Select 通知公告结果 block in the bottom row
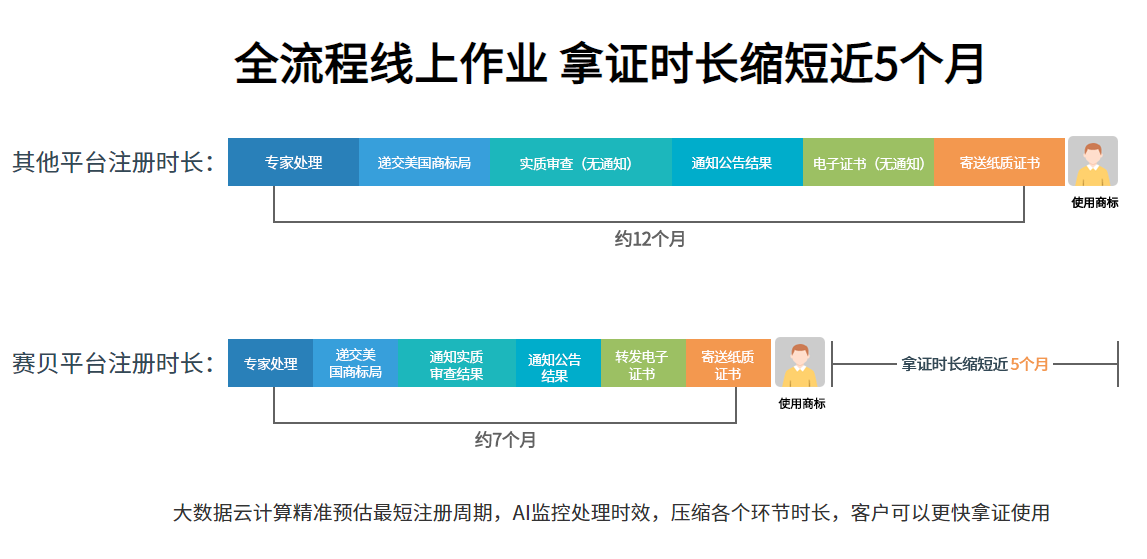Viewport: 1147px width, 559px height. (558, 363)
